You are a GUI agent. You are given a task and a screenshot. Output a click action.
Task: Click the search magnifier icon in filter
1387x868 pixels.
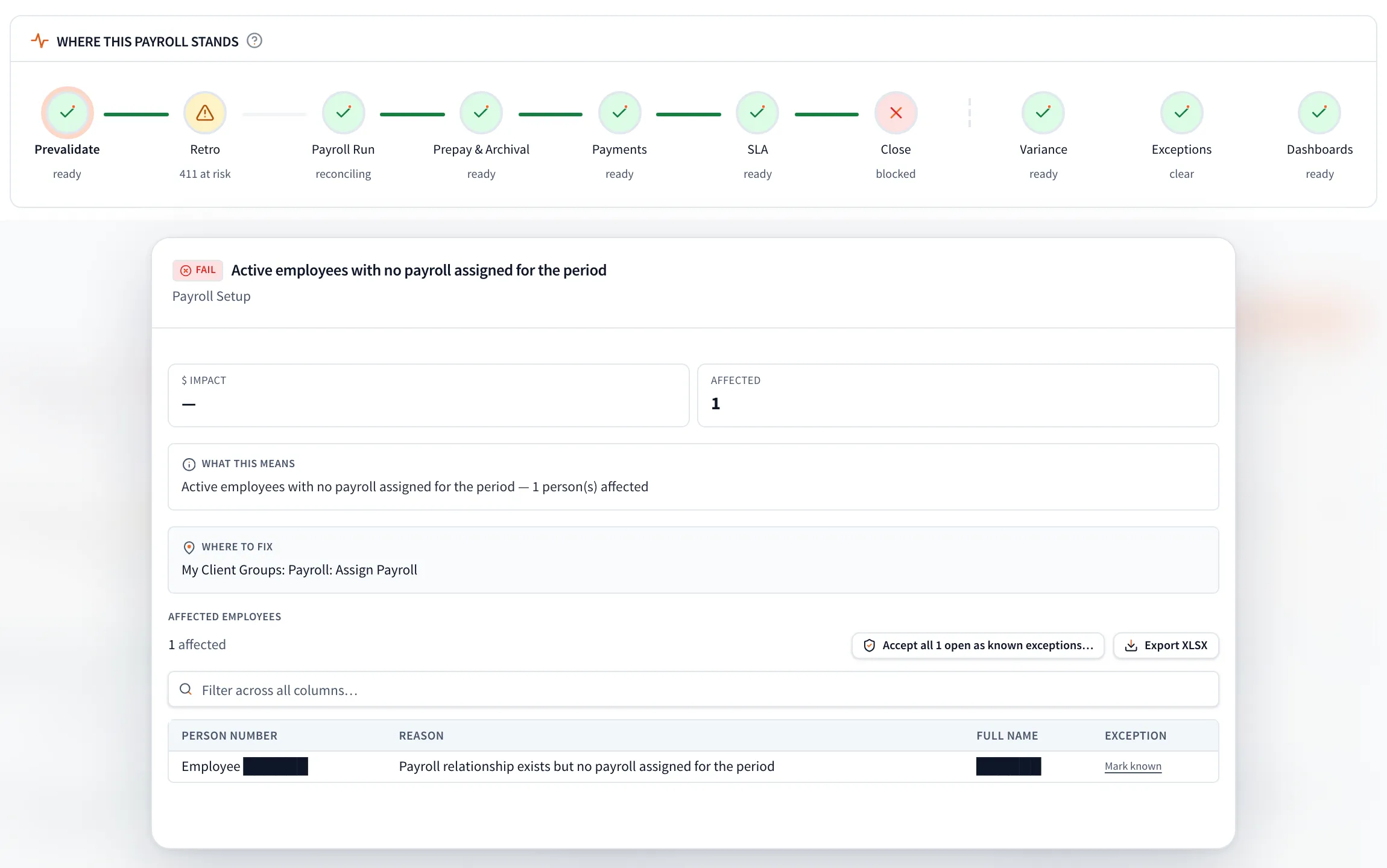pyautogui.click(x=186, y=690)
